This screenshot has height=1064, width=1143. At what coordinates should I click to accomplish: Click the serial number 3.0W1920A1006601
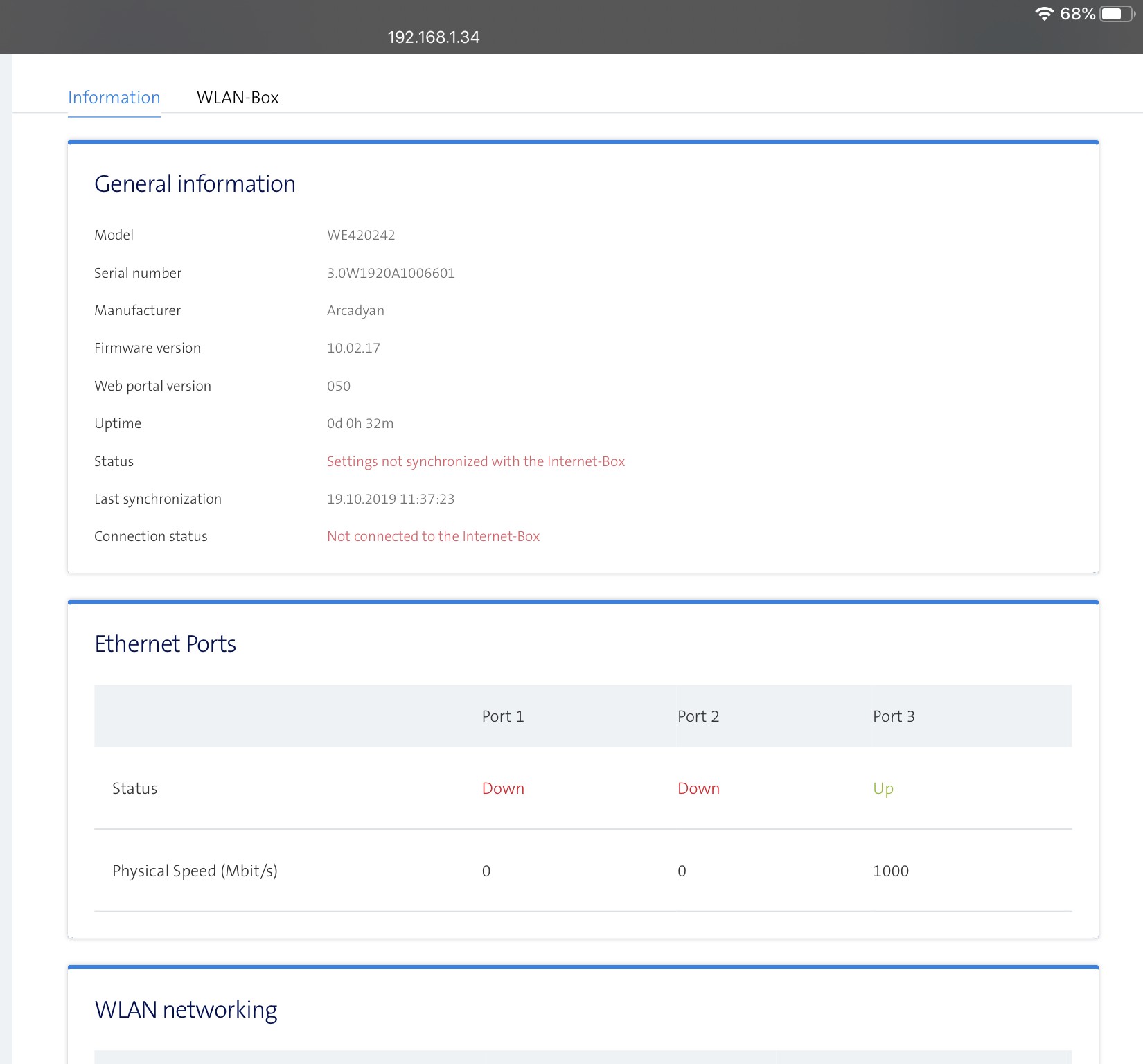tap(391, 273)
